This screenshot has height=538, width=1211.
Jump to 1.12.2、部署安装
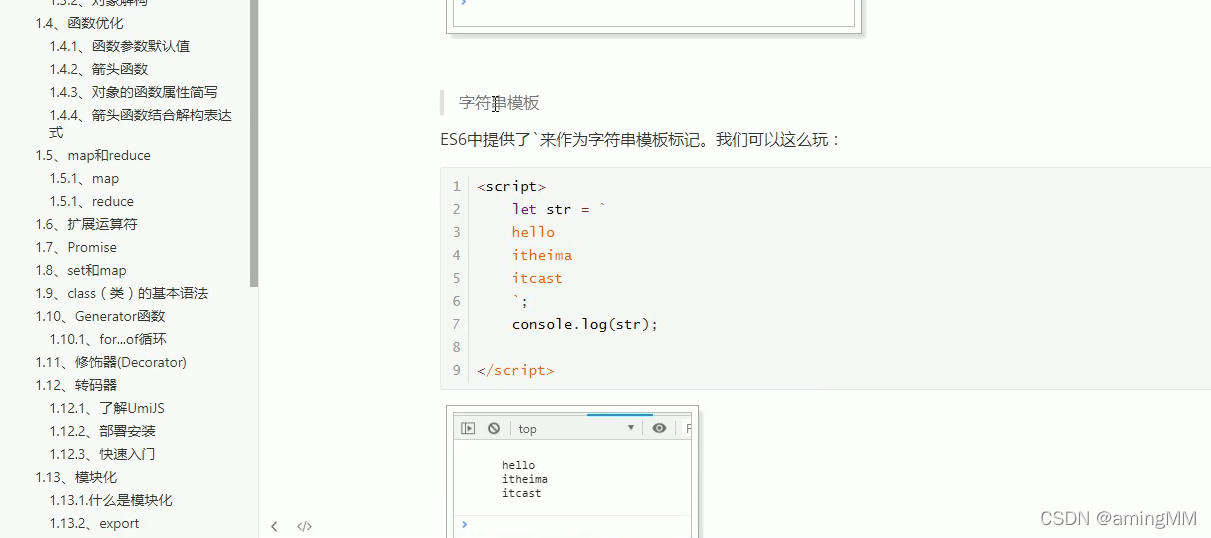pos(103,431)
